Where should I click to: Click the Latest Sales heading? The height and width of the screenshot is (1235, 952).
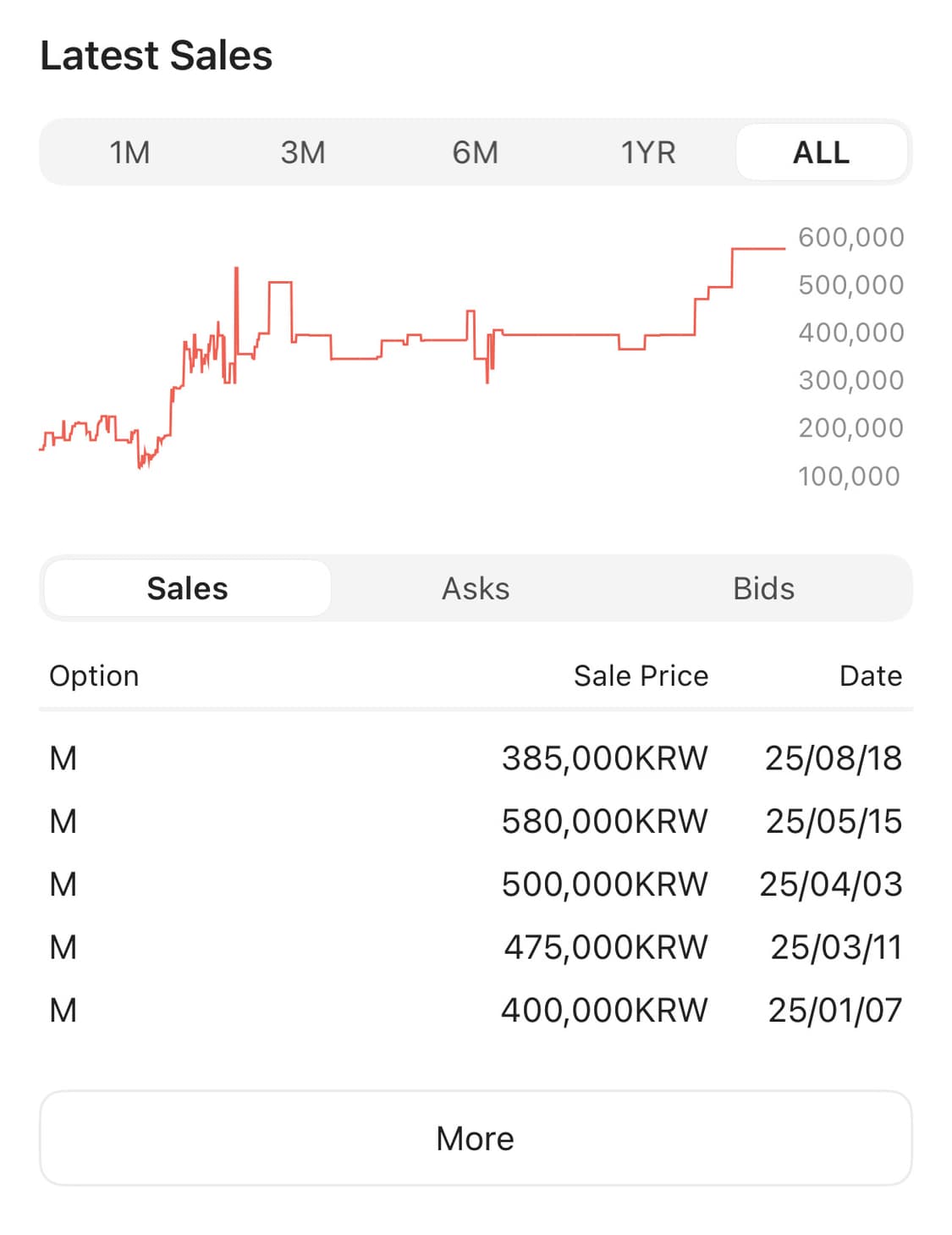pos(157,56)
